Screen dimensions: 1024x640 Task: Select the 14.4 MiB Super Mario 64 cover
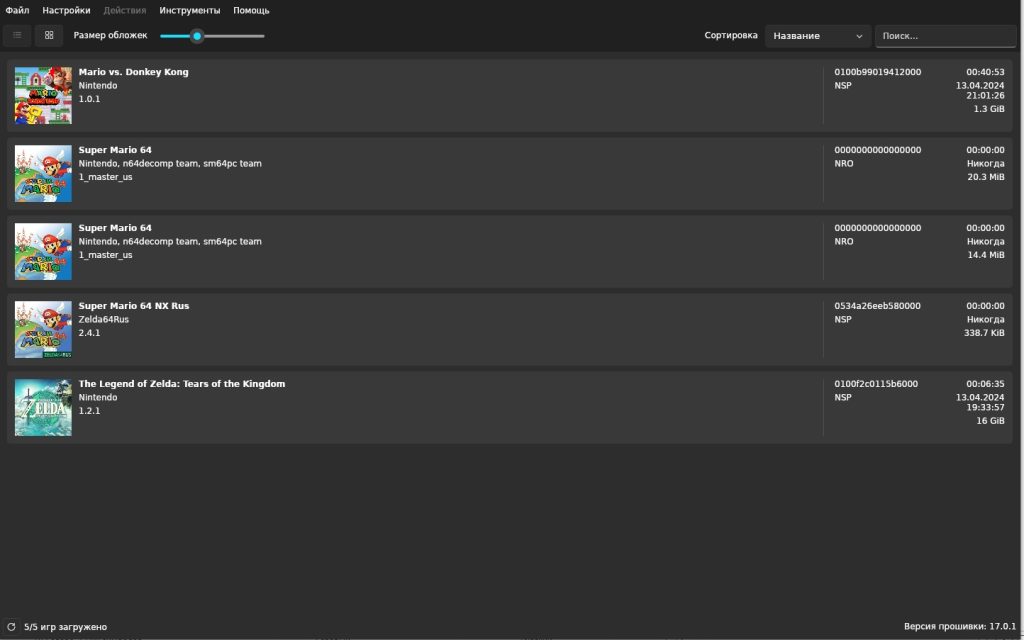pyautogui.click(x=43, y=251)
